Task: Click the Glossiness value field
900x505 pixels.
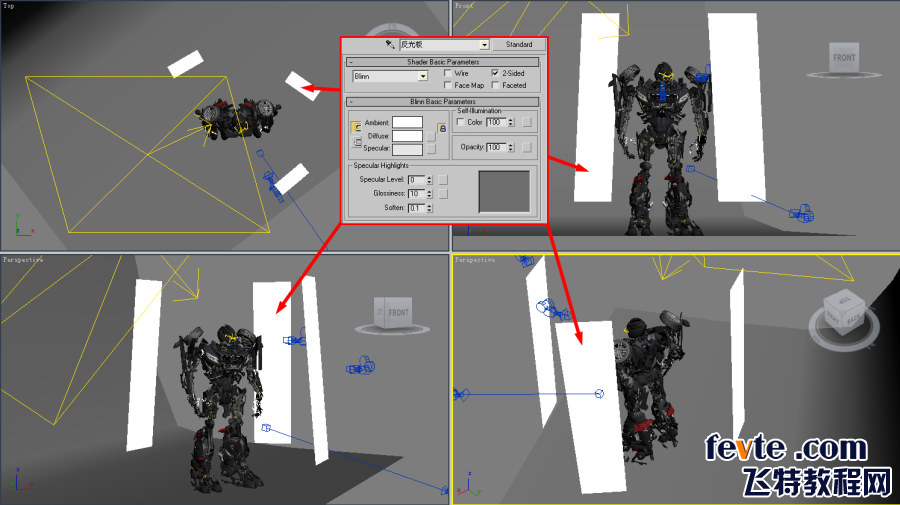Action: [x=416, y=193]
